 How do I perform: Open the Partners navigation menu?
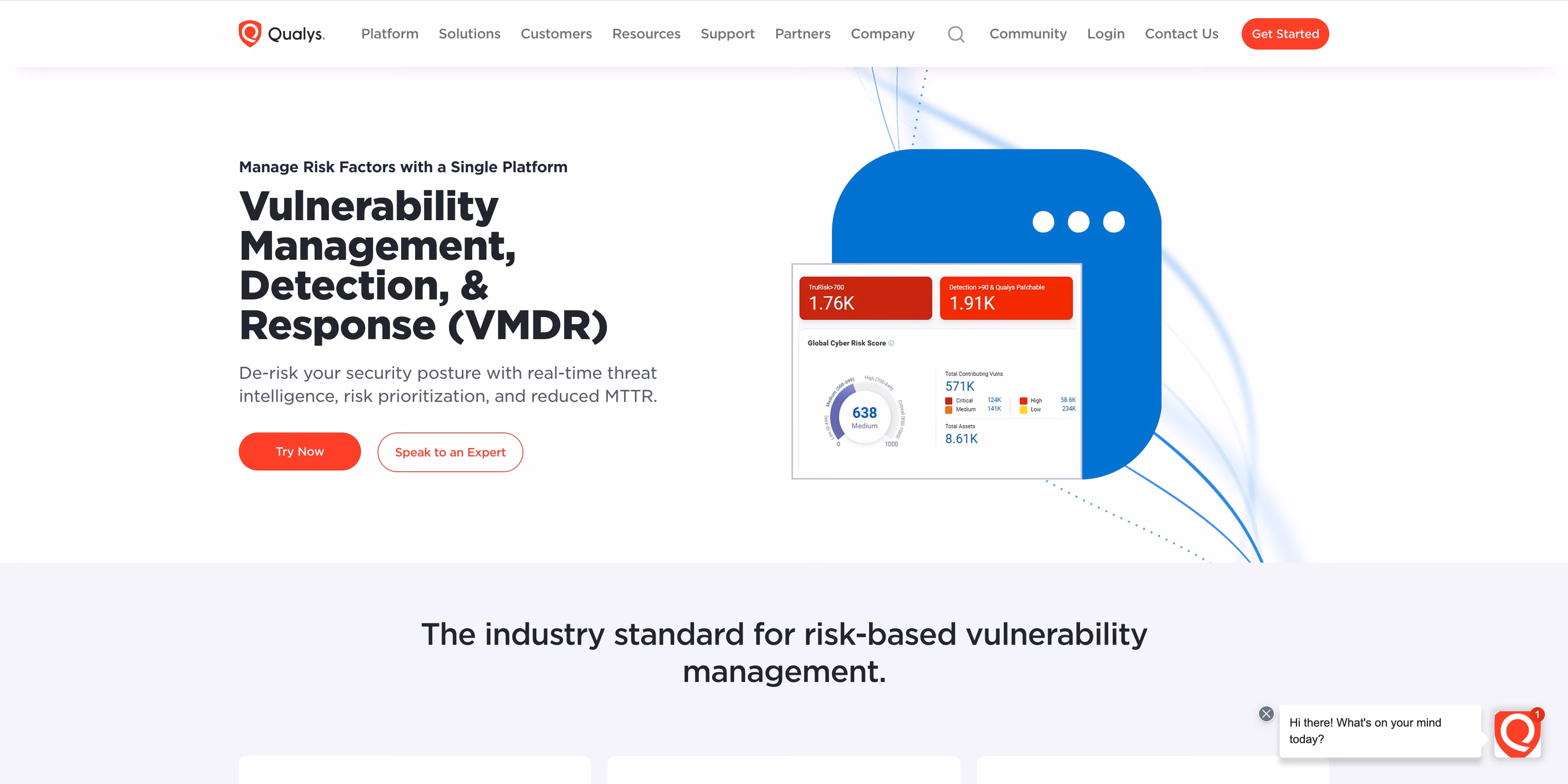pyautogui.click(x=802, y=33)
